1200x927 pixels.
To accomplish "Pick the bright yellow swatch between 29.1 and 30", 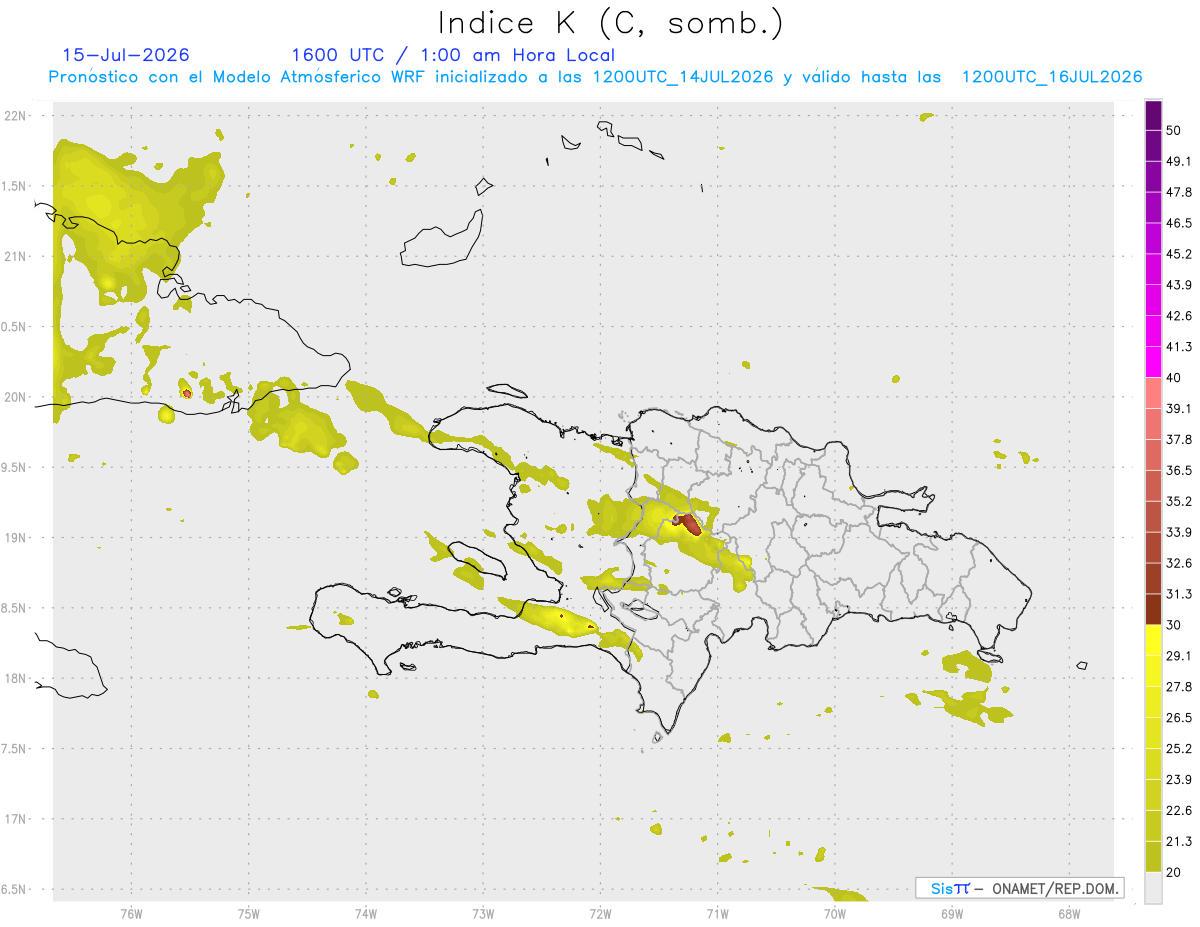I will click(1153, 640).
